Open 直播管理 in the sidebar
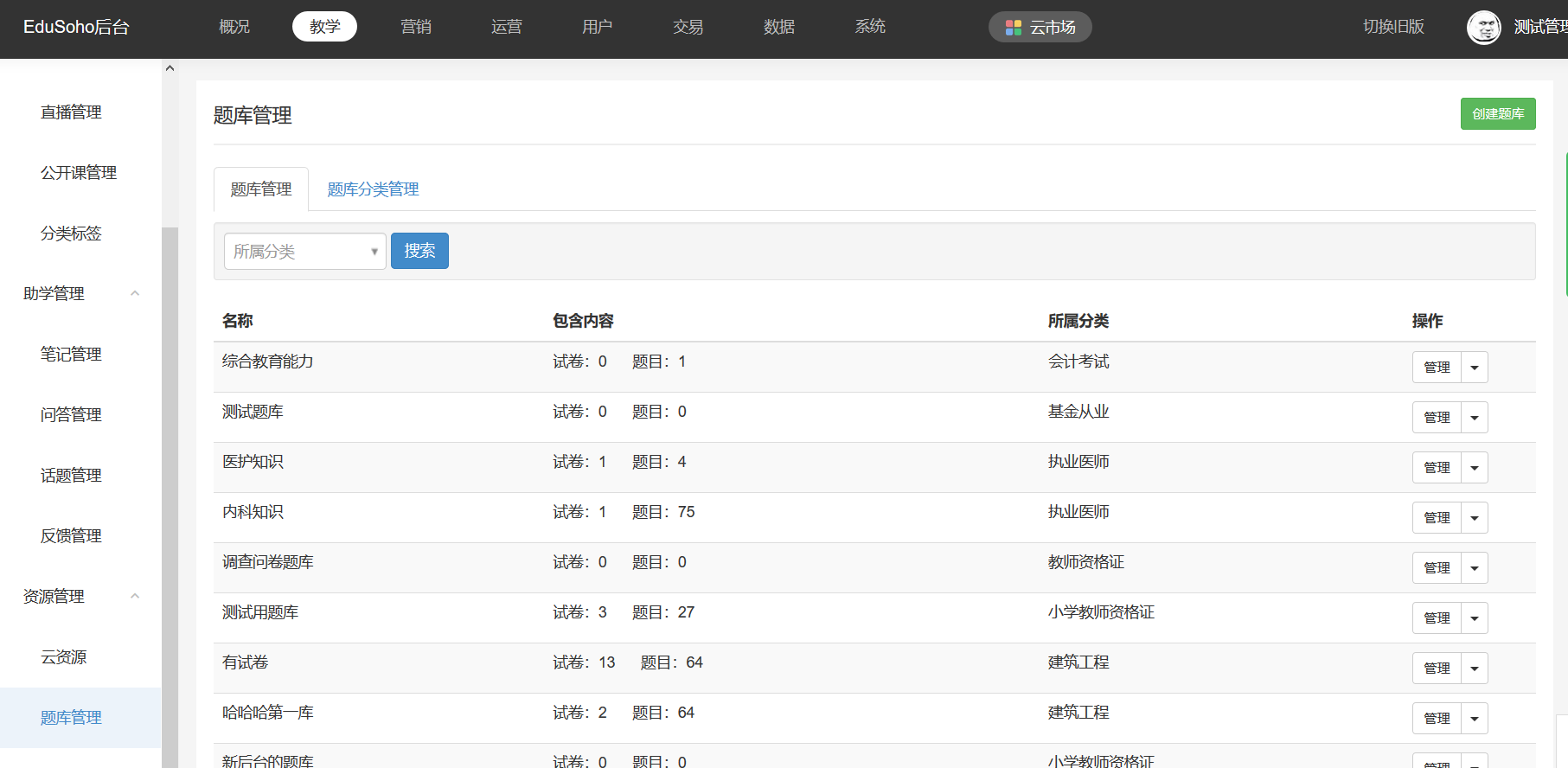 coord(71,112)
